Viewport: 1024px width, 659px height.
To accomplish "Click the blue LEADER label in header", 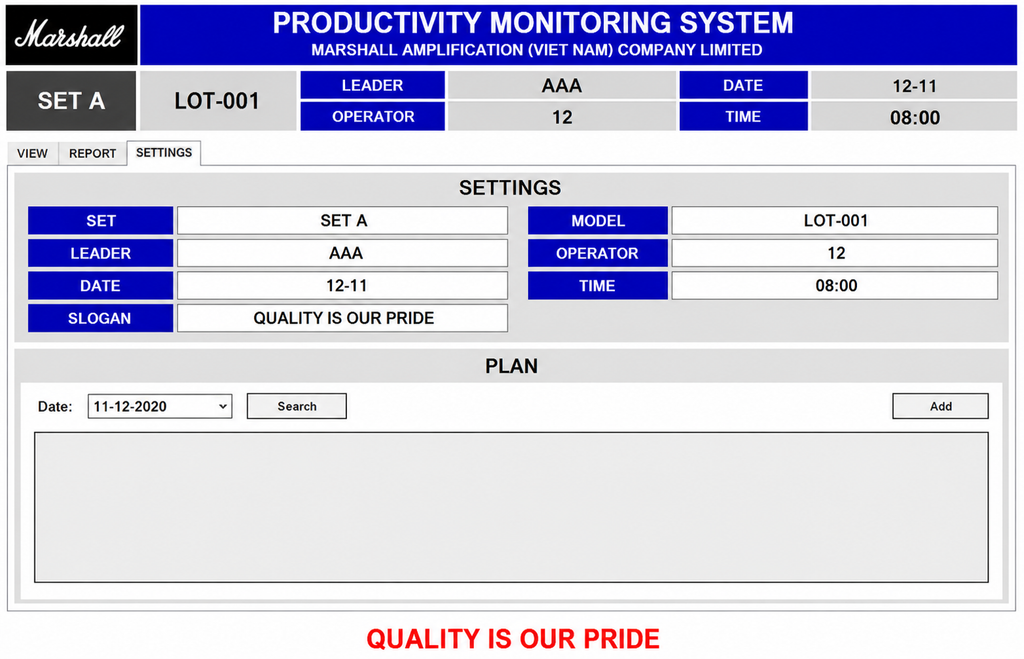I will 372,86.
